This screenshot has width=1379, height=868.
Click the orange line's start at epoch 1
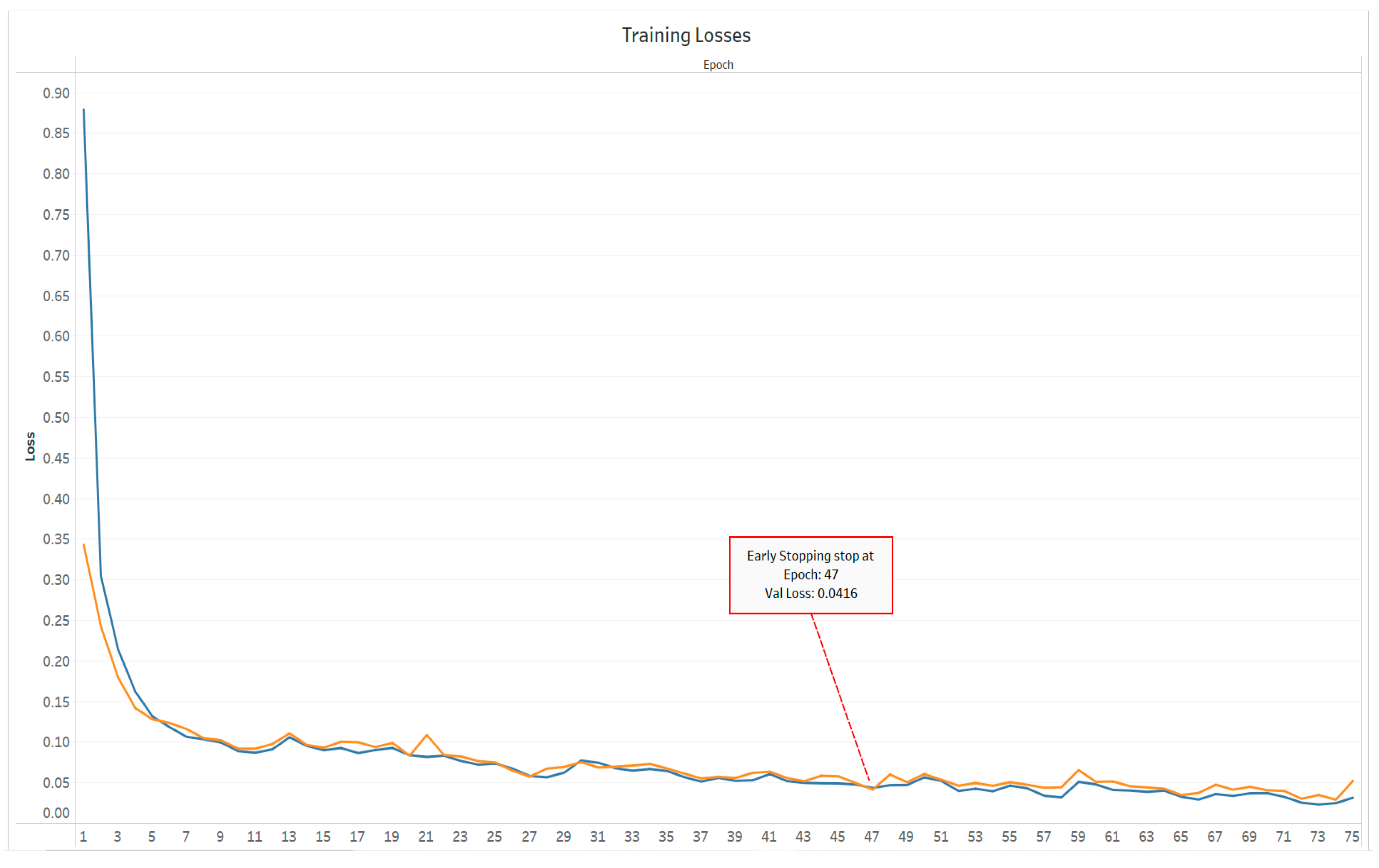(84, 545)
